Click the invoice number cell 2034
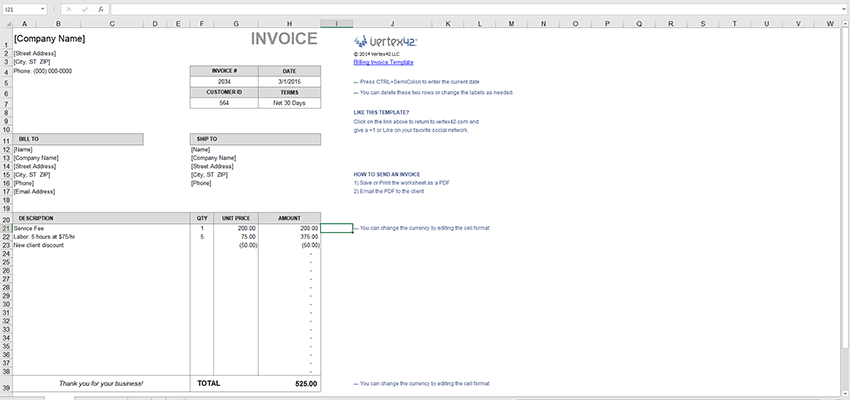The height and width of the screenshot is (400, 850). pos(224,81)
